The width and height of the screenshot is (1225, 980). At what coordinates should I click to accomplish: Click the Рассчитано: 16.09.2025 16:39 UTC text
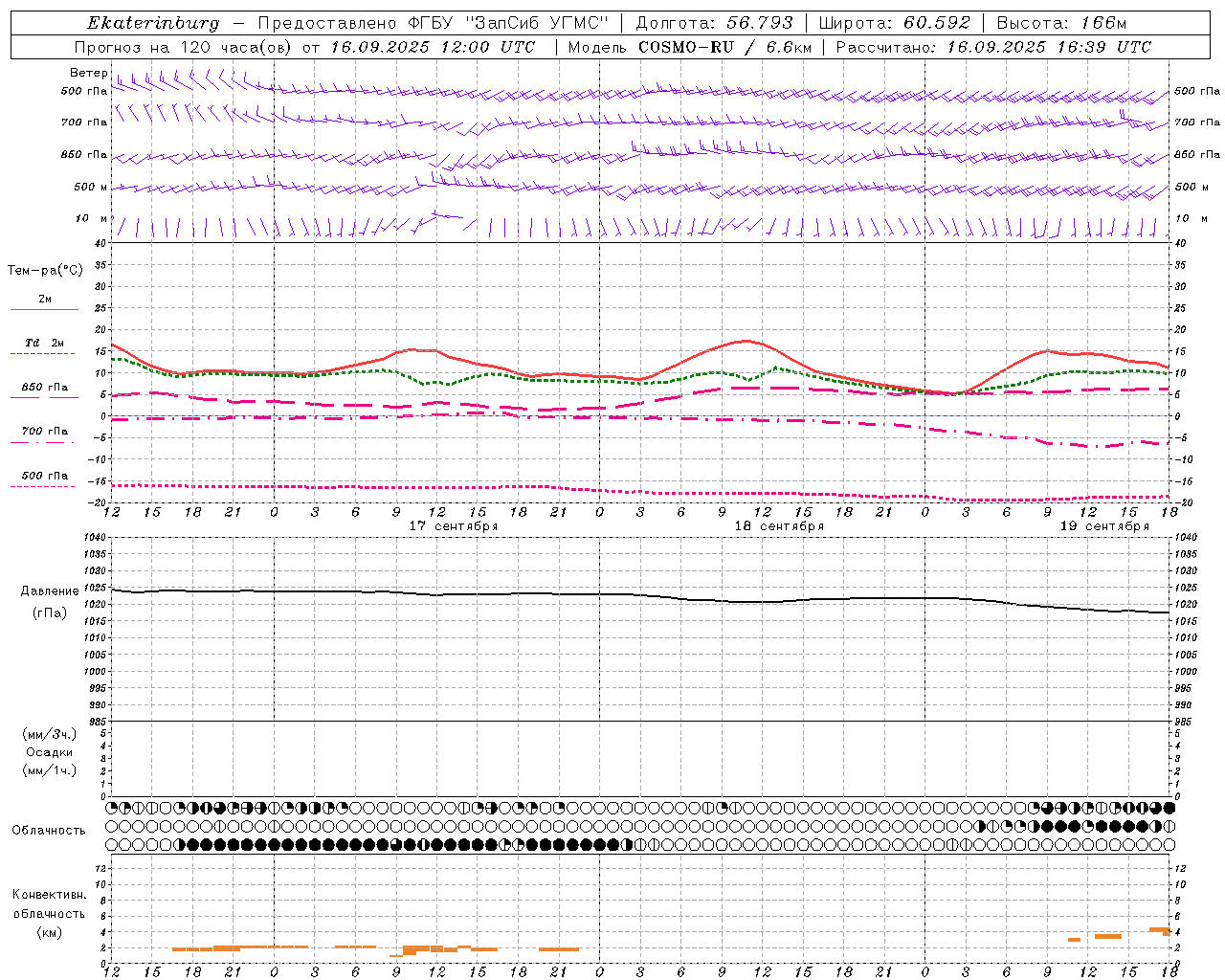pos(993,47)
